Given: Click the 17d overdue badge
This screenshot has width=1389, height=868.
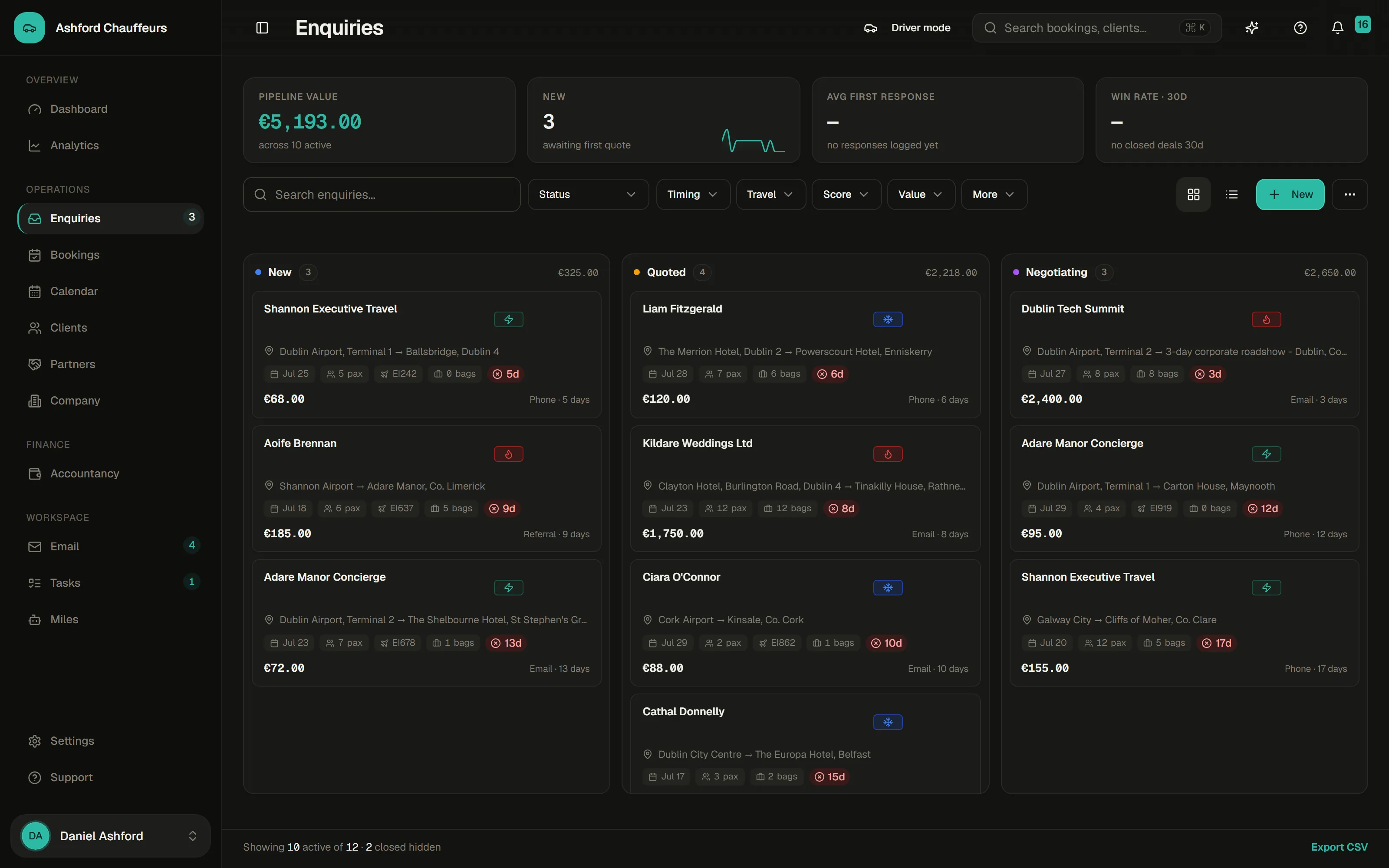Looking at the screenshot, I should pyautogui.click(x=1216, y=643).
